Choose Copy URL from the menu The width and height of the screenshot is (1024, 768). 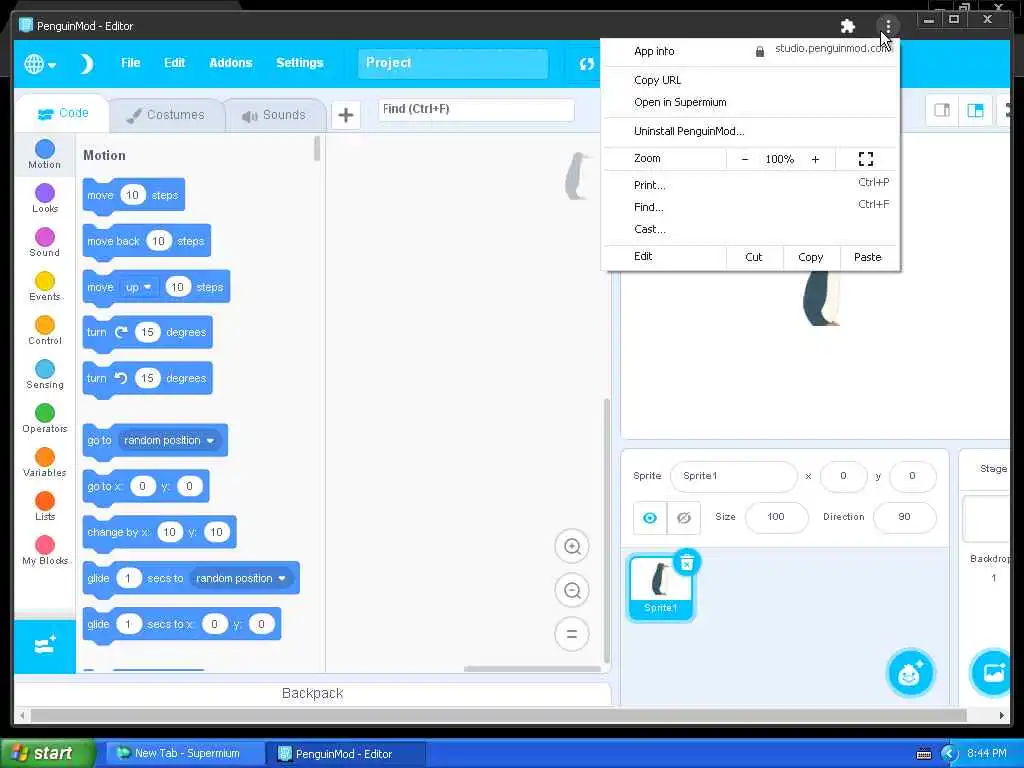click(750, 80)
